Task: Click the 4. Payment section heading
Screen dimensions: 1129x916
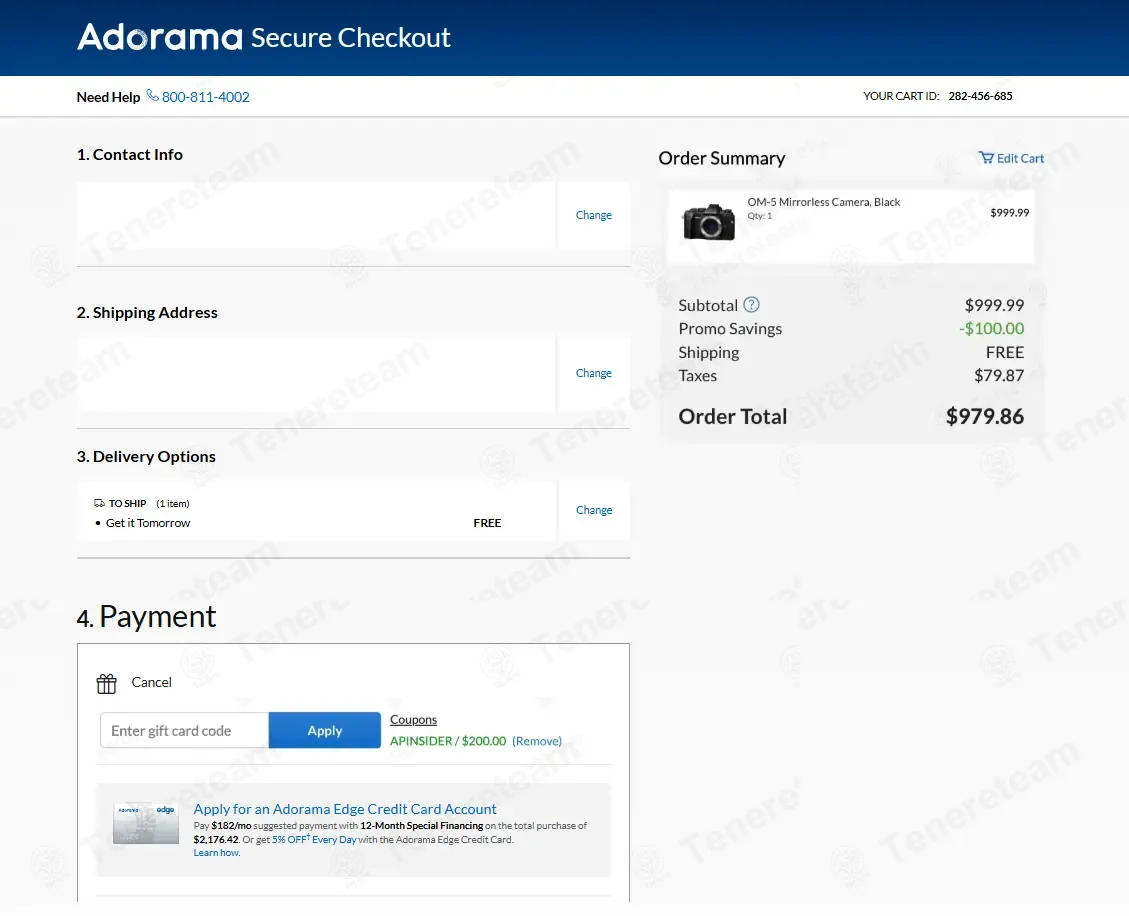Action: click(x=146, y=616)
